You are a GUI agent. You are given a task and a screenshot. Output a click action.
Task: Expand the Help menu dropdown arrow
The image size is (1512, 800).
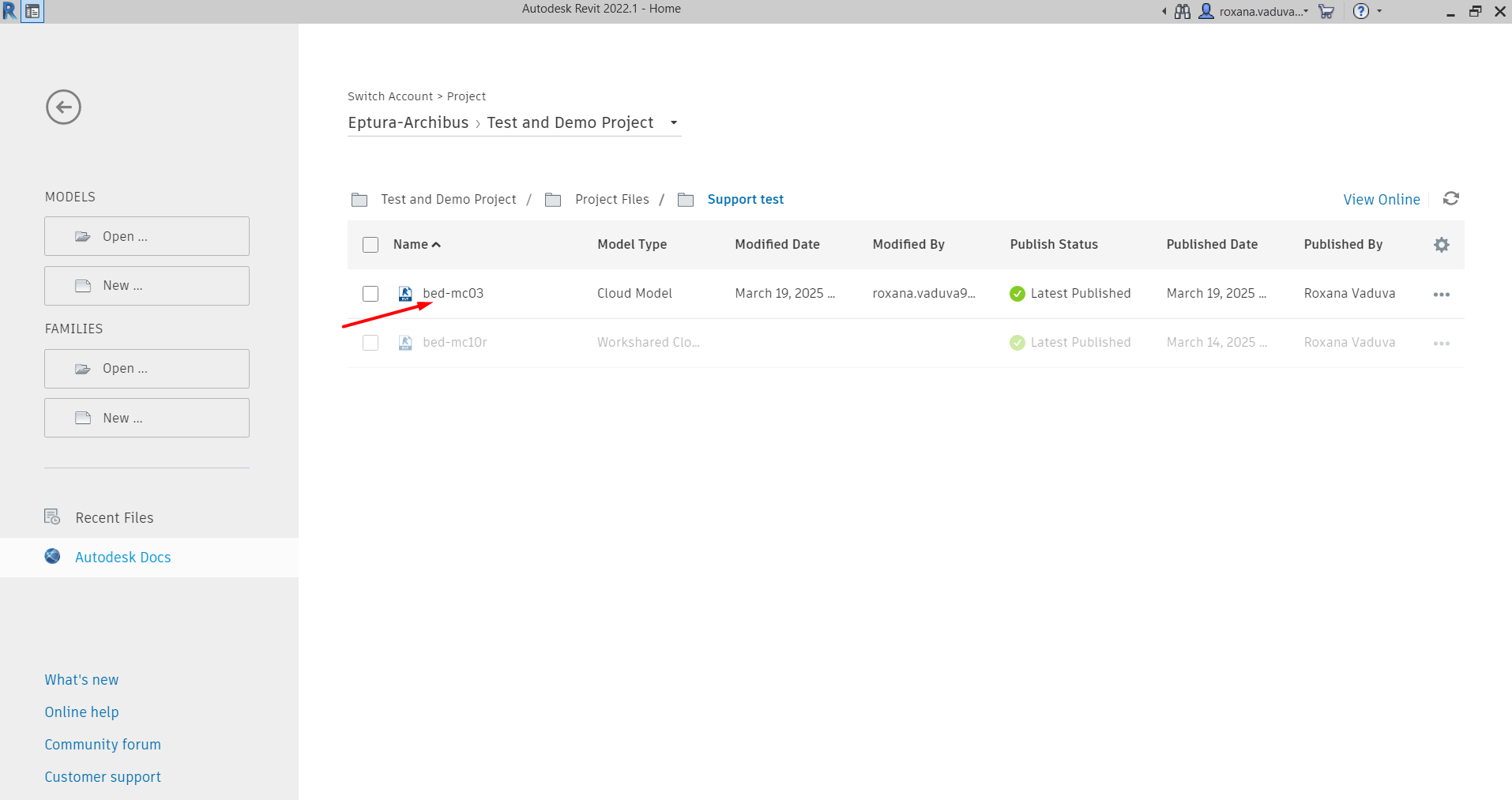pyautogui.click(x=1379, y=11)
